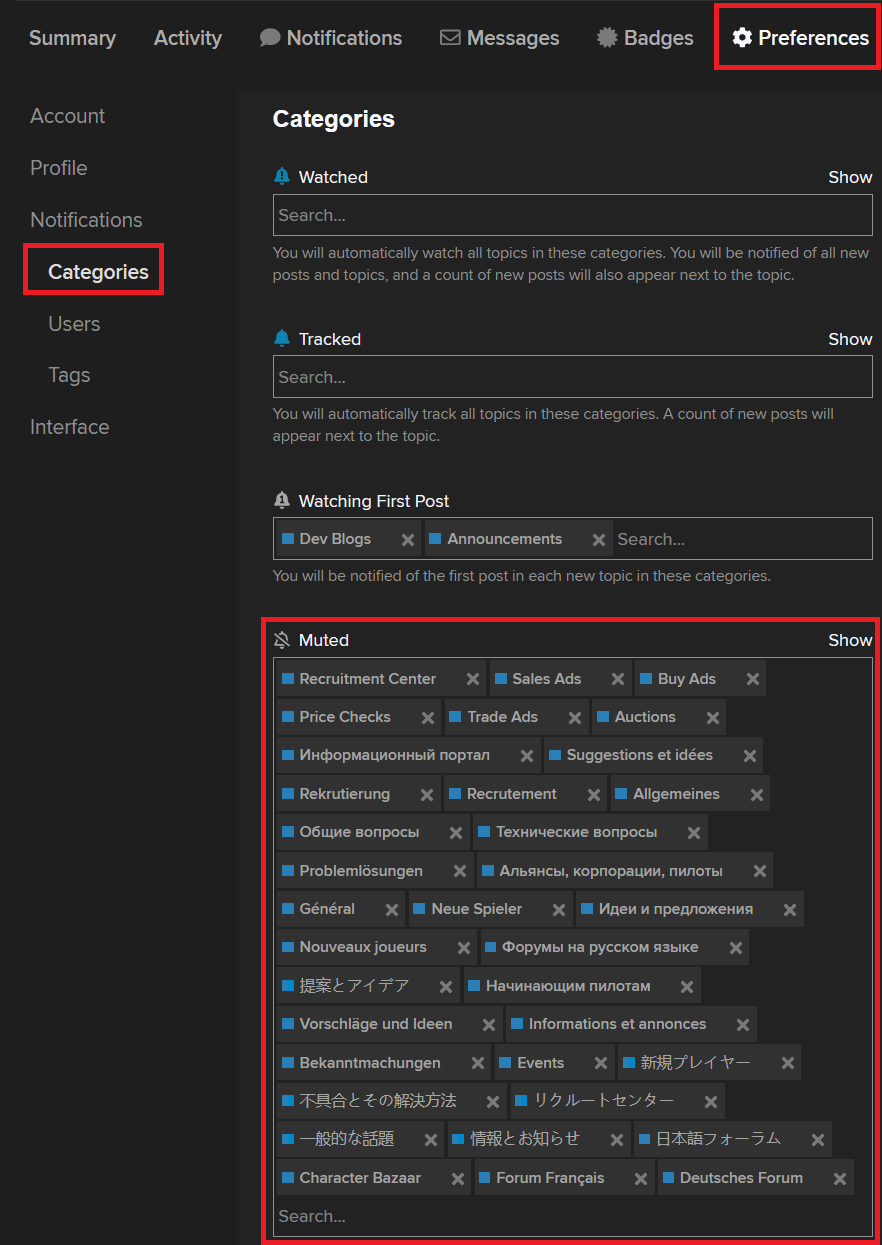Remove Neue Spieler muted tag
The height and width of the screenshot is (1245, 882).
pyautogui.click(x=559, y=910)
